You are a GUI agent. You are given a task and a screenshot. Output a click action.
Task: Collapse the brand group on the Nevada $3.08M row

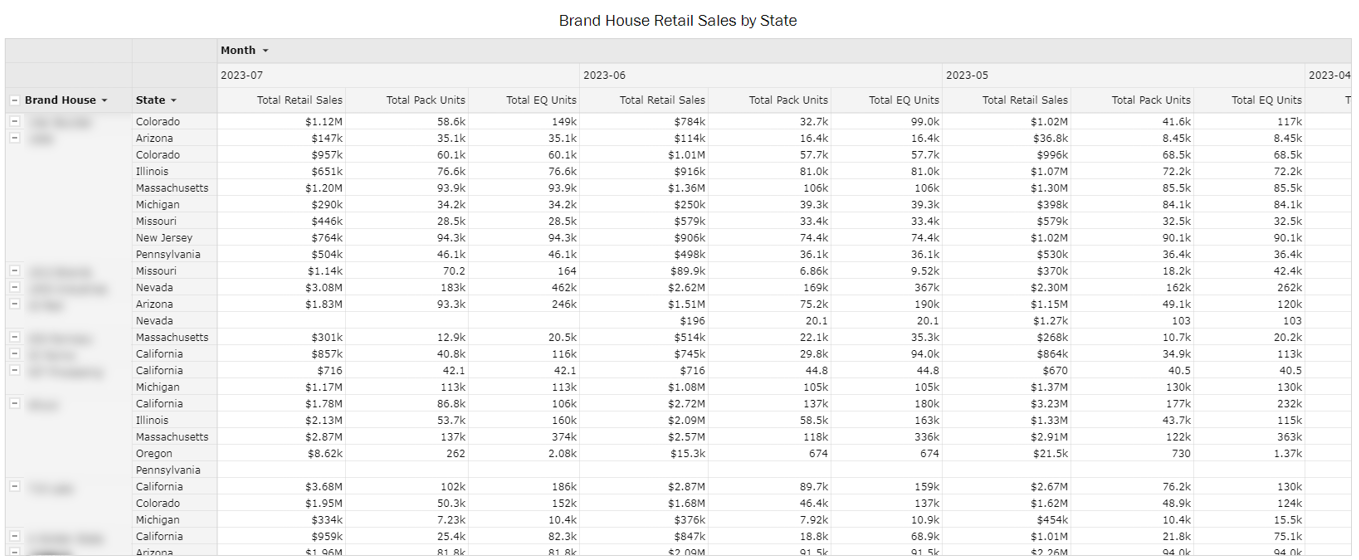15,287
